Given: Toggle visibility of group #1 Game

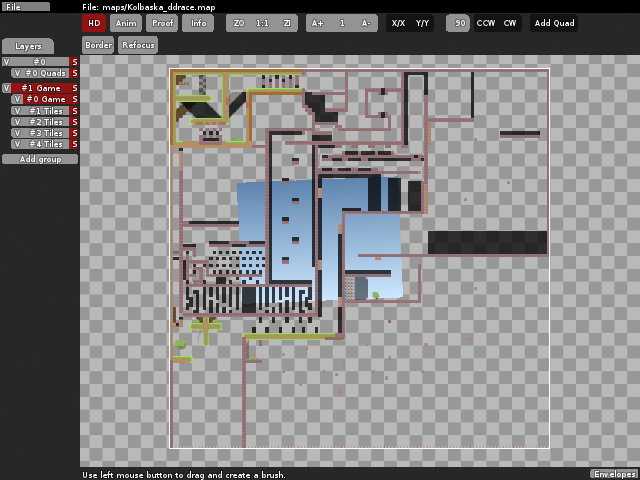Looking at the screenshot, I should (6, 88).
